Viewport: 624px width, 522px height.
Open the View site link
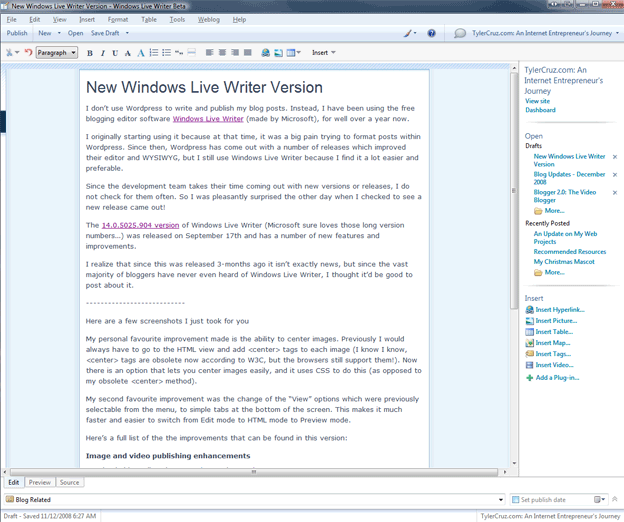coord(537,101)
